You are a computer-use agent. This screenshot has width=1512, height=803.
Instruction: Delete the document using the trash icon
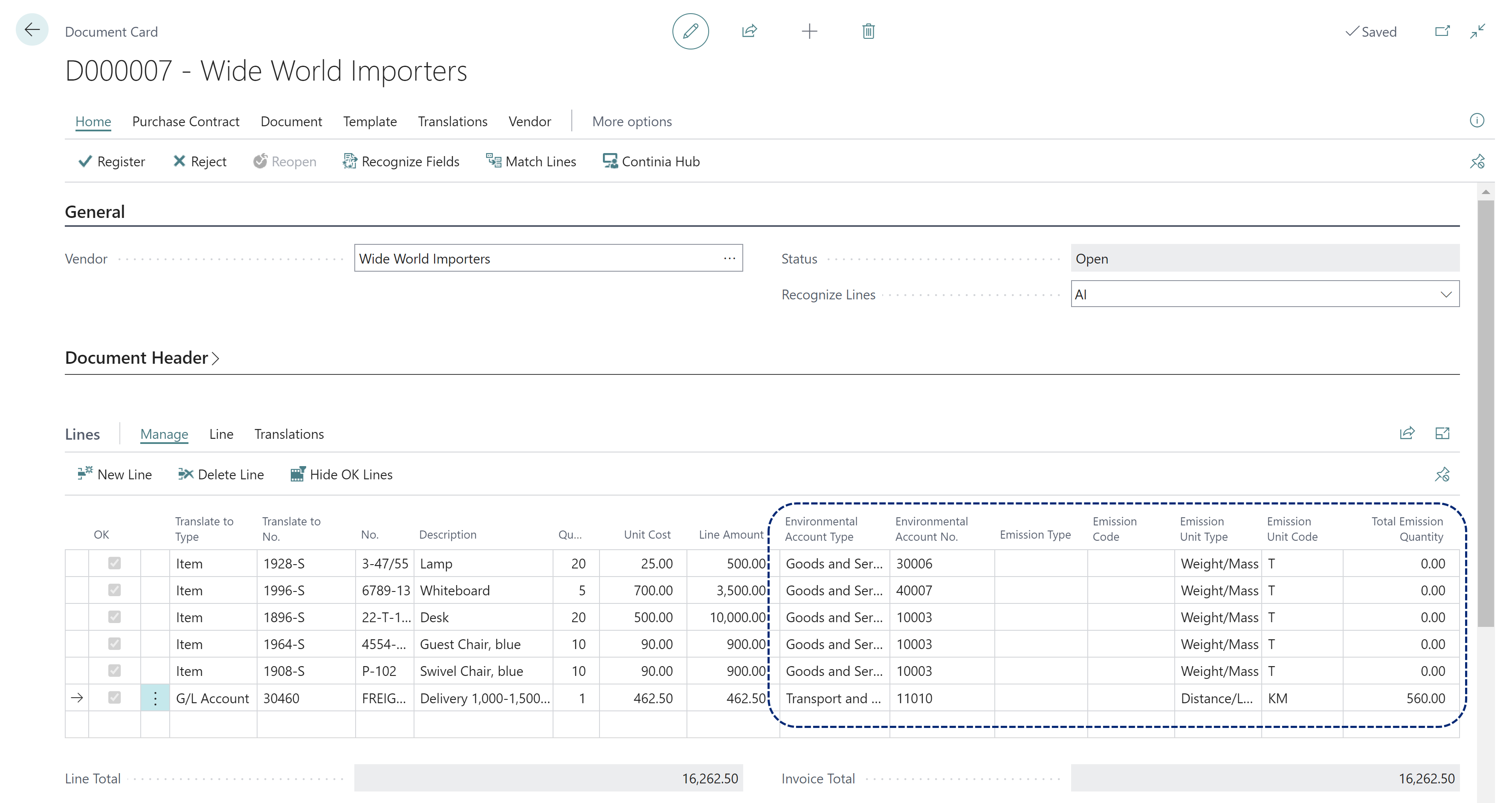869,31
